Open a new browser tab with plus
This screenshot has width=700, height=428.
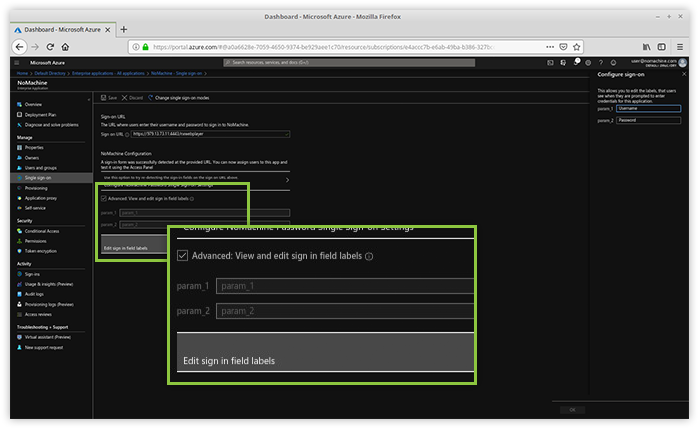[124, 29]
